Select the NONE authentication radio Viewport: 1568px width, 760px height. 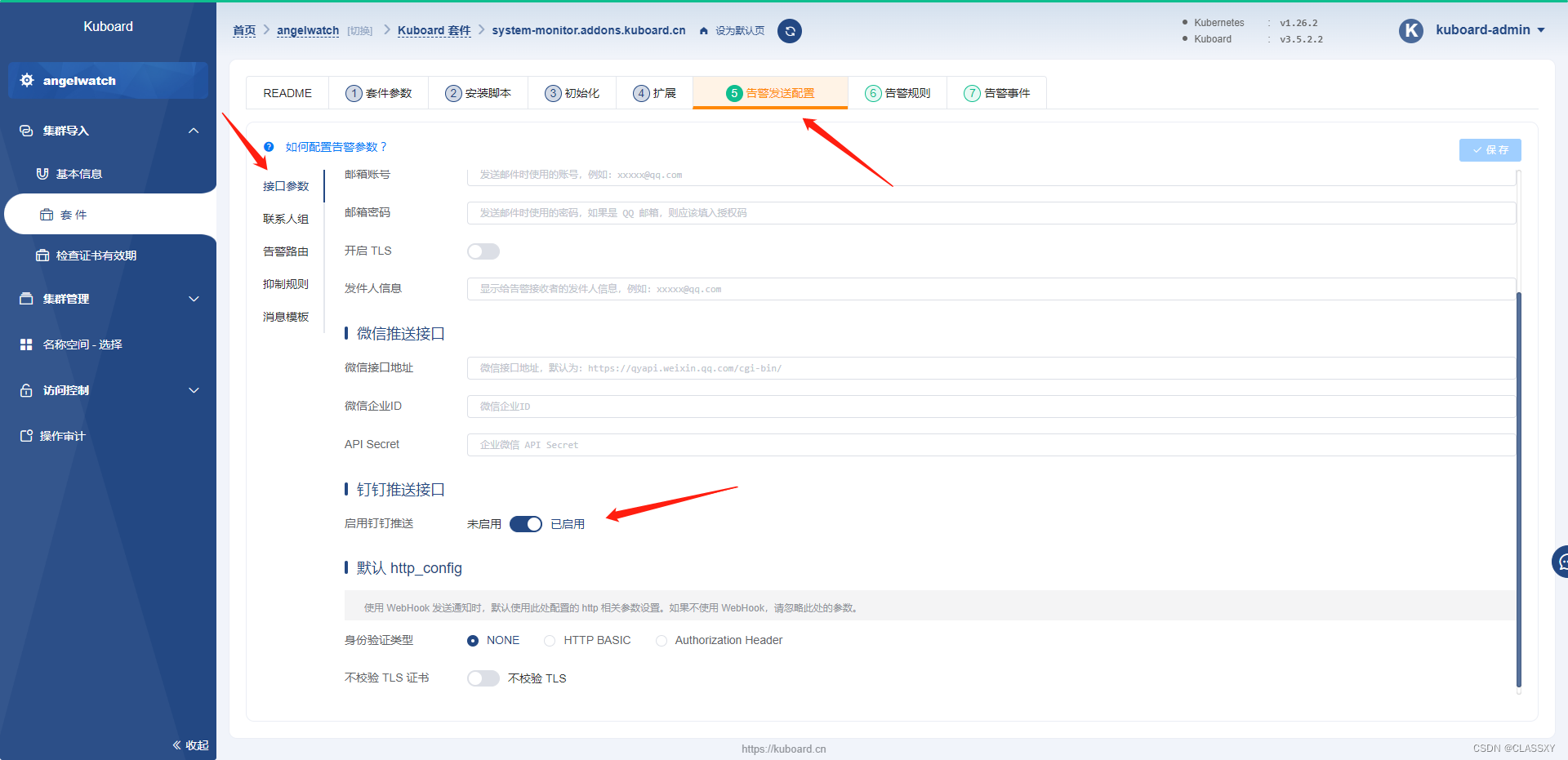tap(473, 641)
